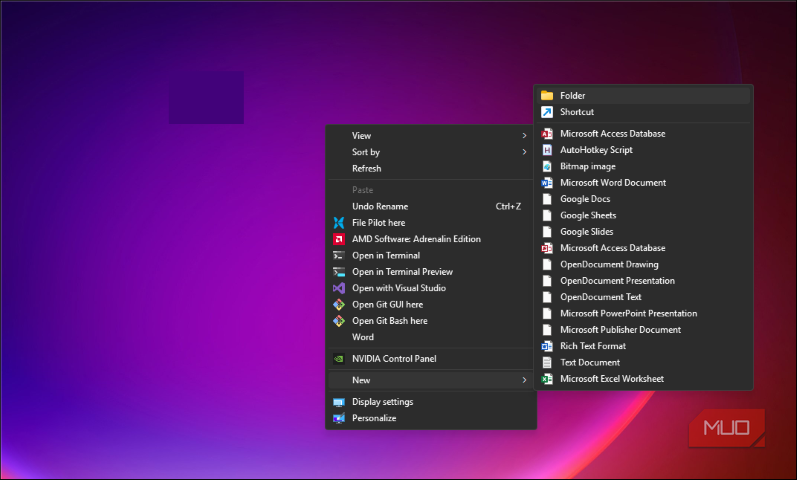Open Display settings
Screen dimensions: 797x480
[431, 402]
